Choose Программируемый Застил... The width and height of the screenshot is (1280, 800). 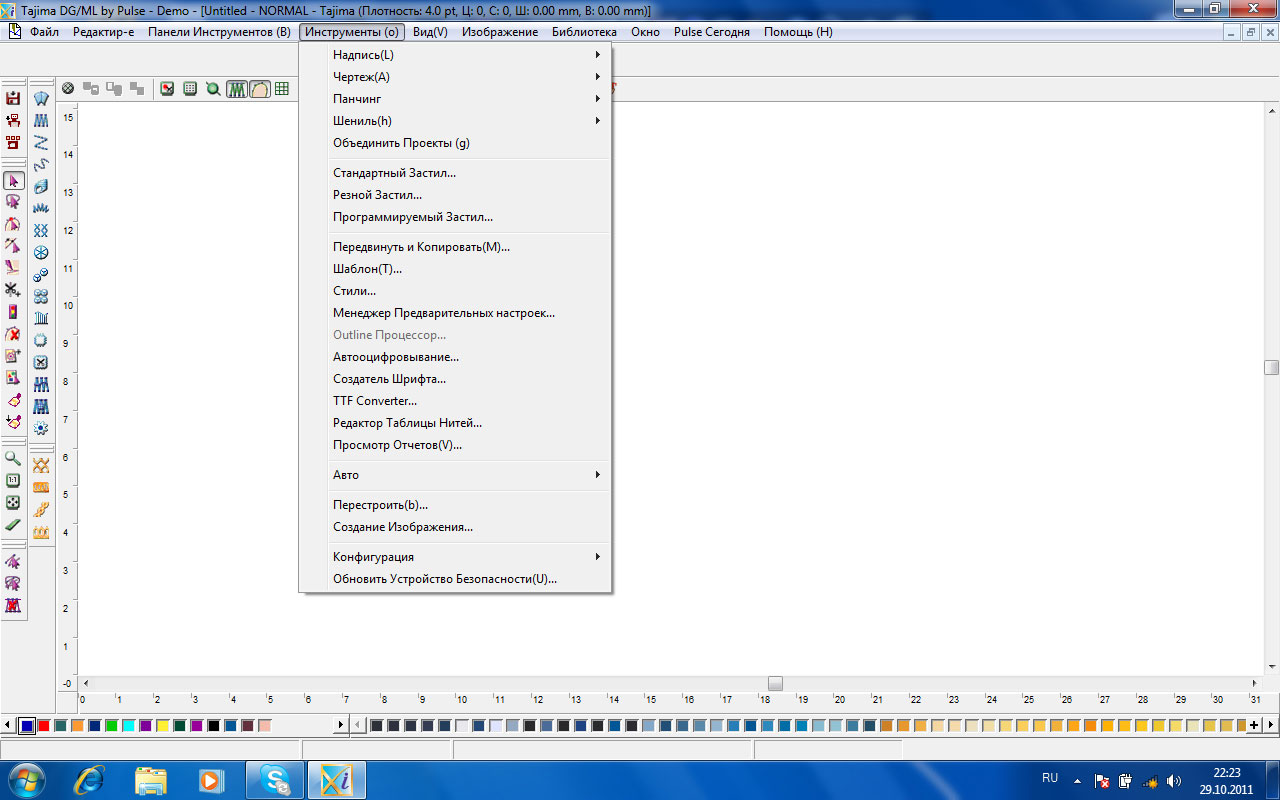pos(455,217)
